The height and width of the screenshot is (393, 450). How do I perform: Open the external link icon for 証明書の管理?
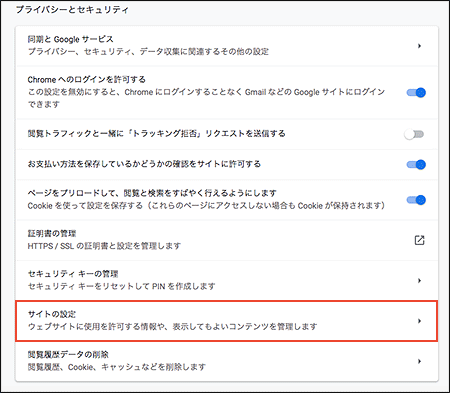(x=419, y=240)
